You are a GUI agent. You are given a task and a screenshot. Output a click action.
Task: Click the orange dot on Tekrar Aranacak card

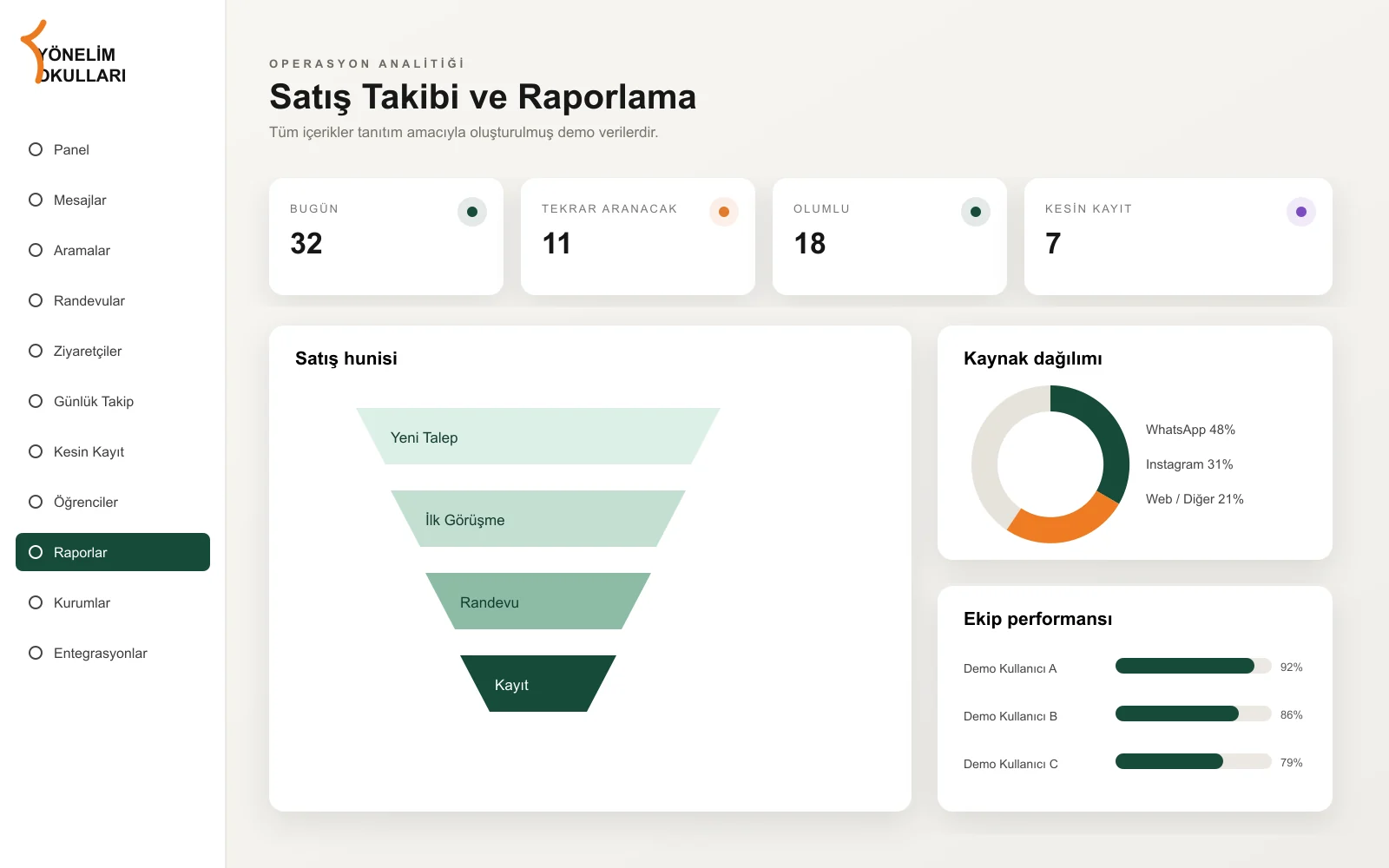click(x=724, y=212)
